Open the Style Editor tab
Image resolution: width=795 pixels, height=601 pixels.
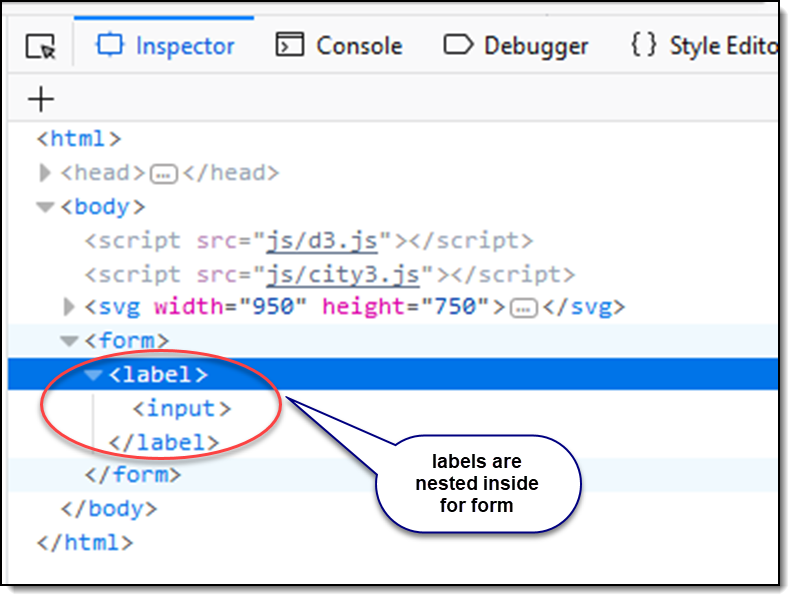705,46
